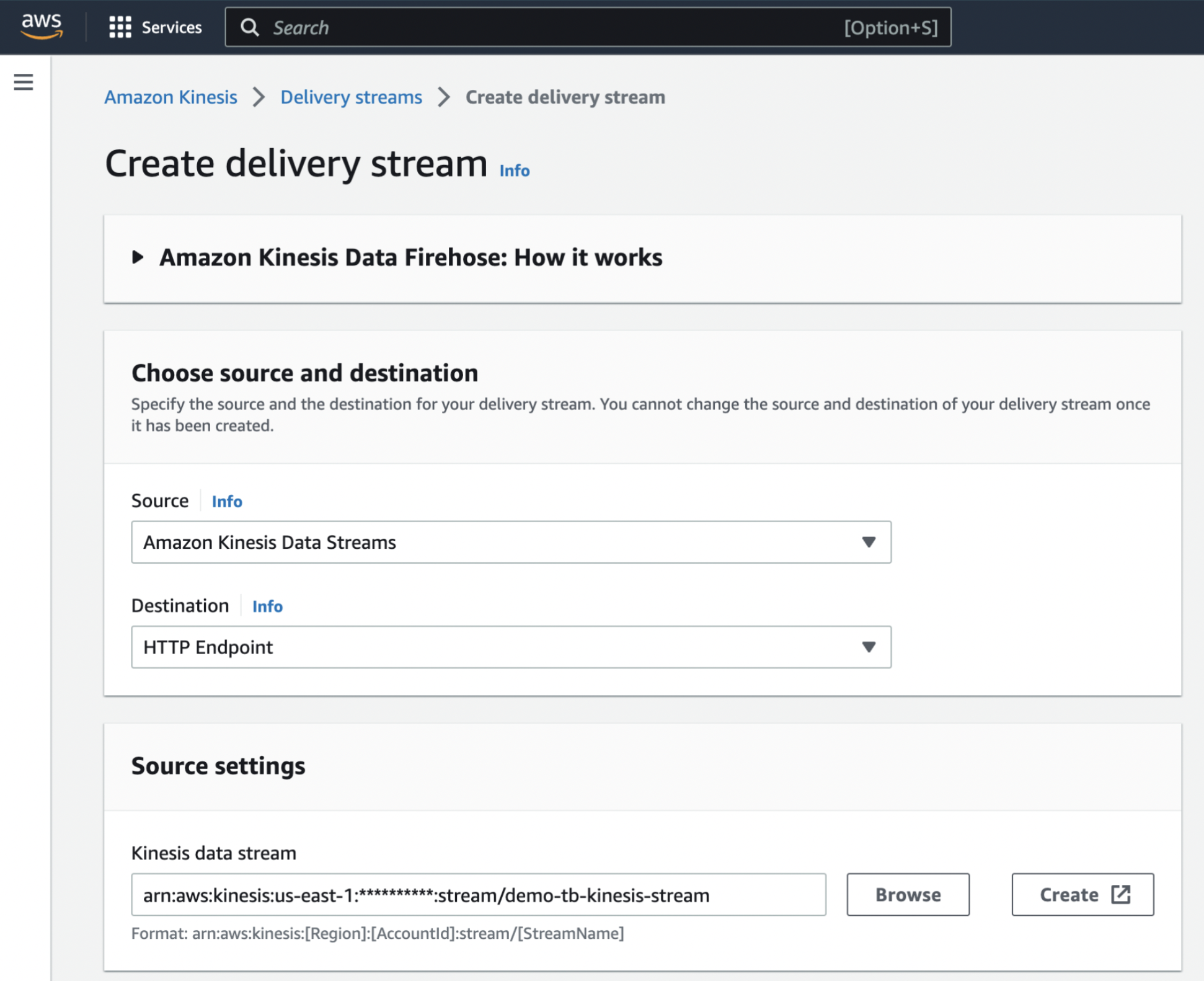The width and height of the screenshot is (1204, 981).
Task: Open Info link beside page title
Action: (x=515, y=171)
